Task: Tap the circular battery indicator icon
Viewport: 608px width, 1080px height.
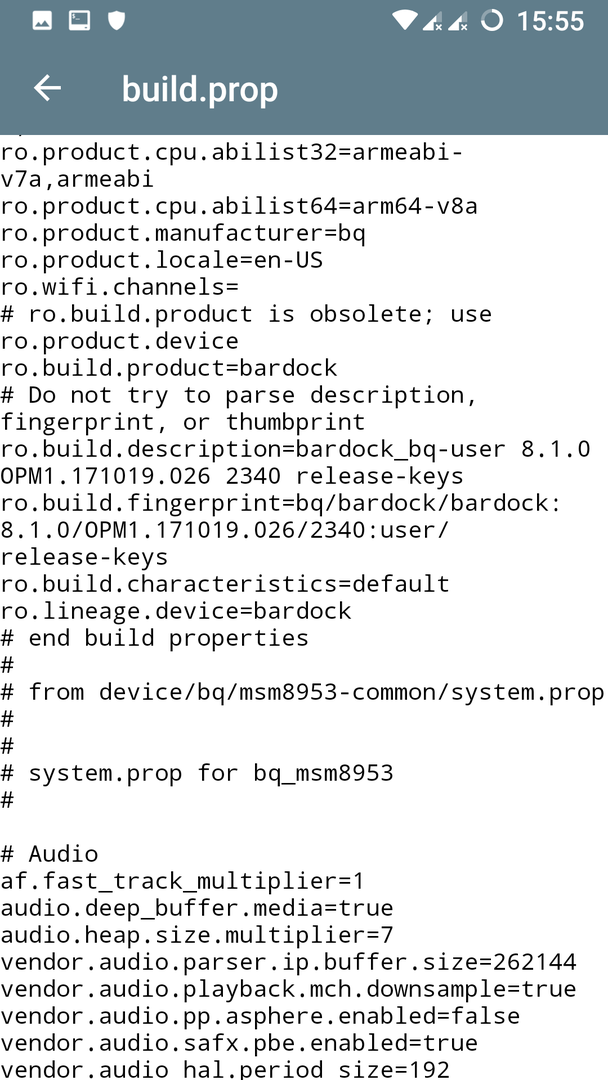Action: (492, 21)
